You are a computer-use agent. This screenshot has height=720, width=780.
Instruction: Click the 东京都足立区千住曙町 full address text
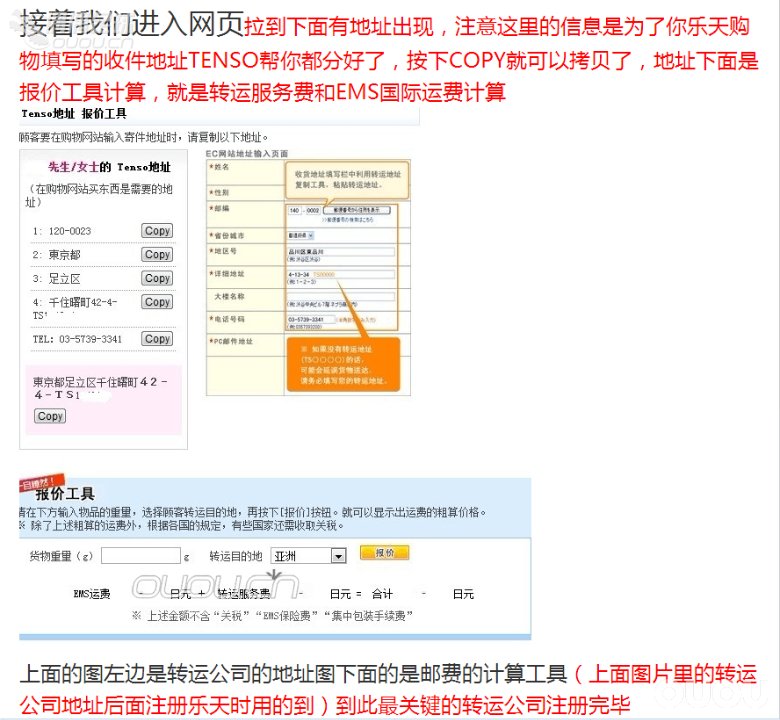click(x=100, y=388)
